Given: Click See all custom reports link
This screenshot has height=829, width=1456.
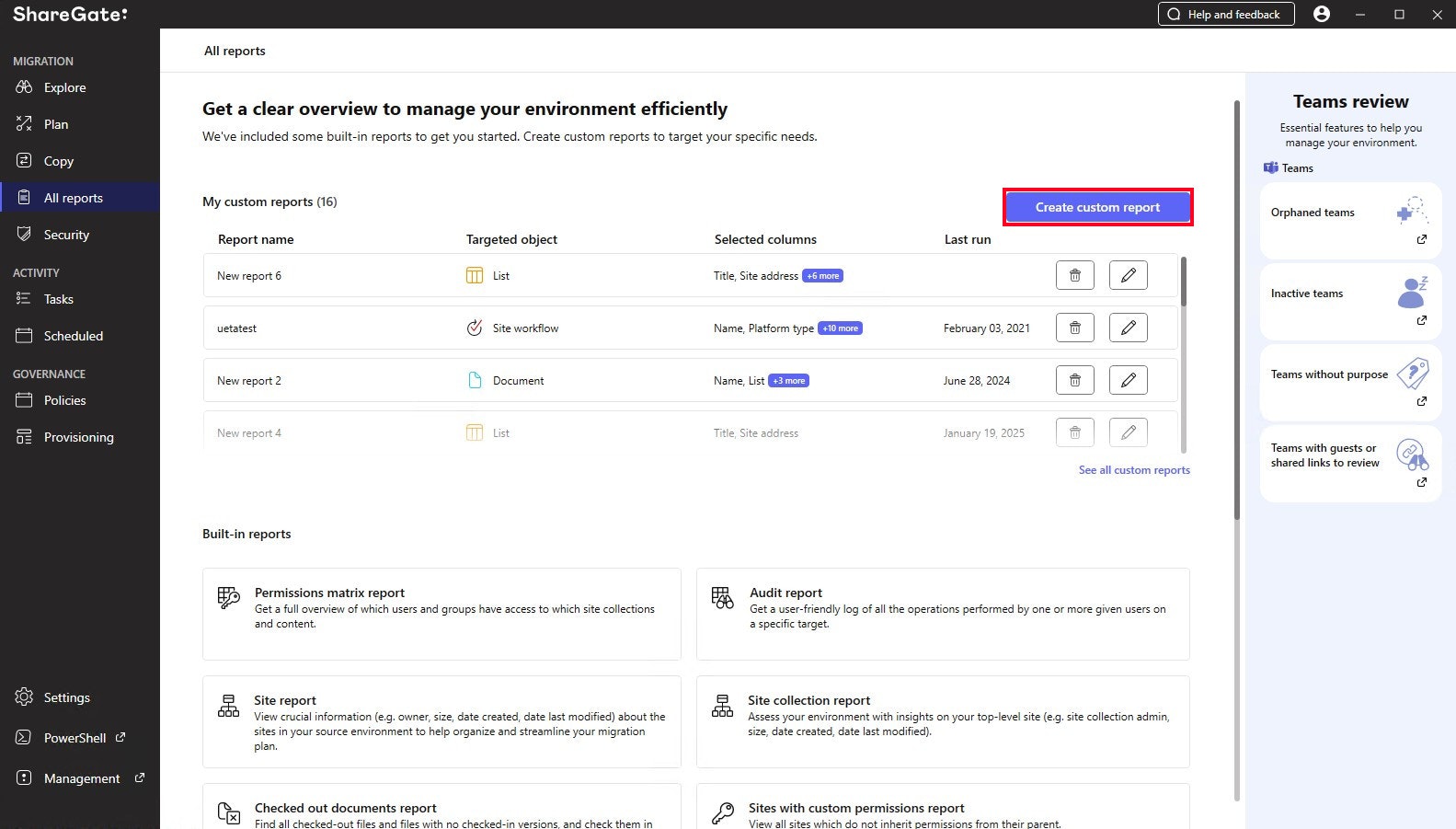Looking at the screenshot, I should pos(1134,470).
